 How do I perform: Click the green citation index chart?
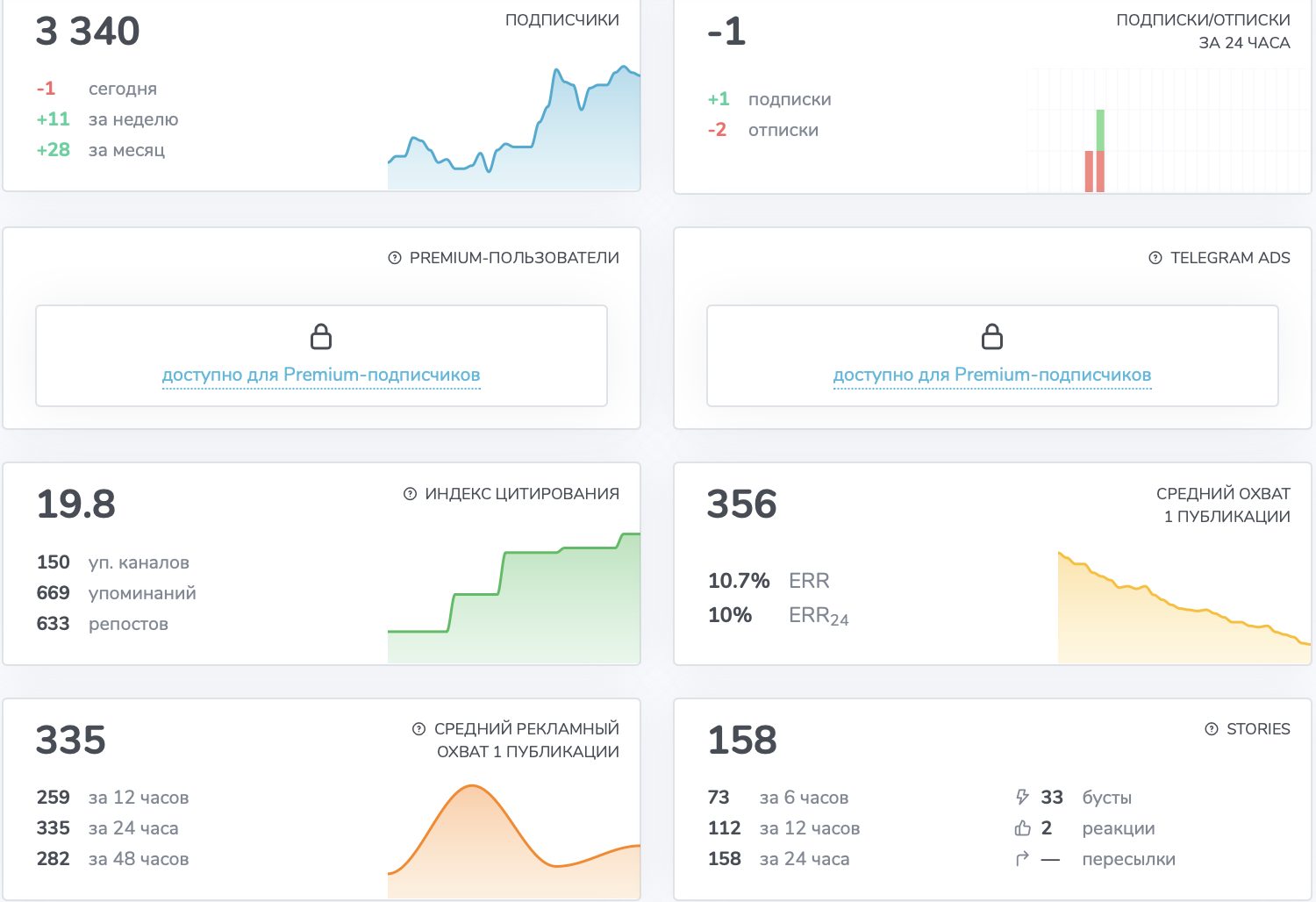tap(514, 598)
